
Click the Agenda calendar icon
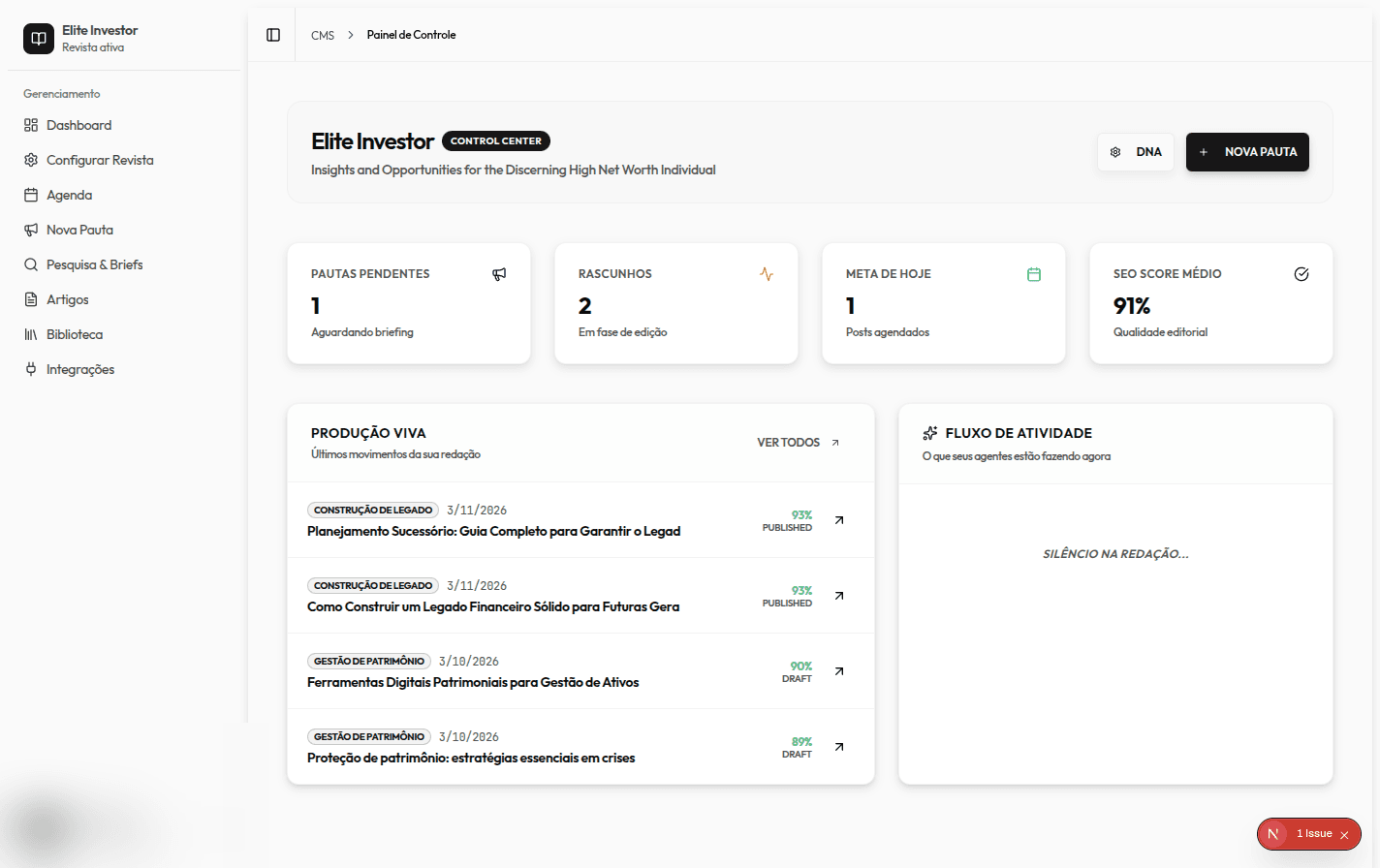[x=31, y=195]
